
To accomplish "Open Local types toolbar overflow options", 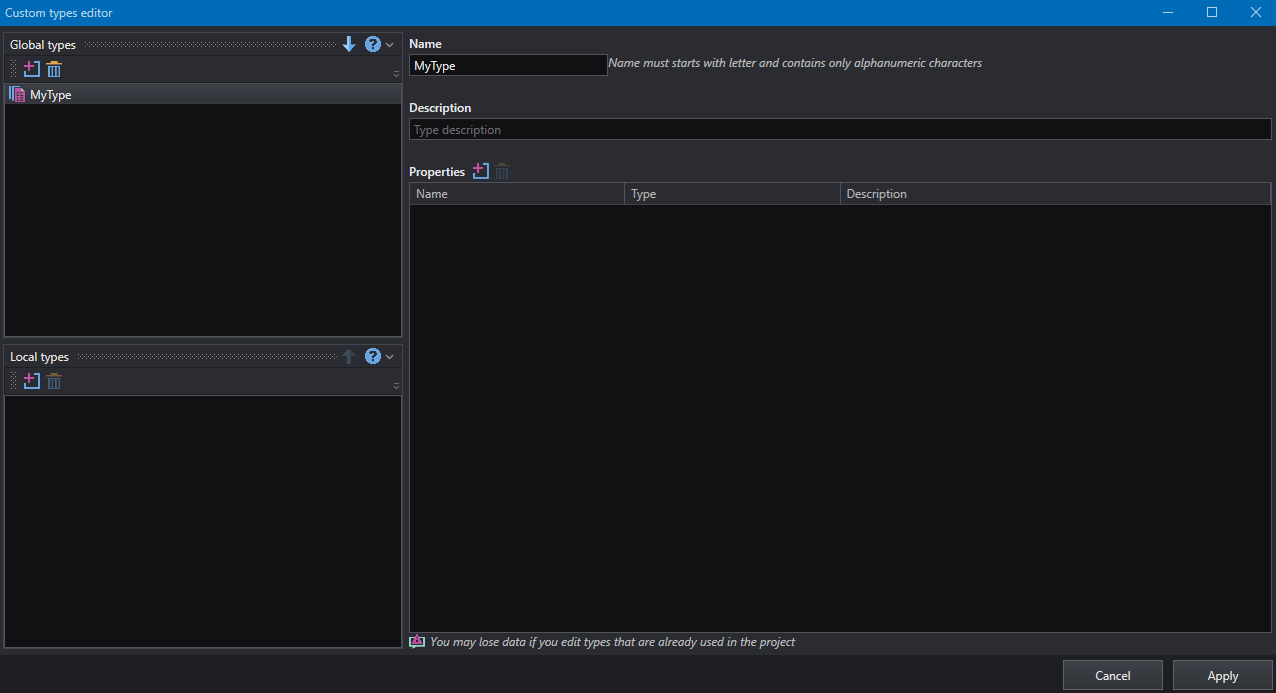I will [396, 384].
